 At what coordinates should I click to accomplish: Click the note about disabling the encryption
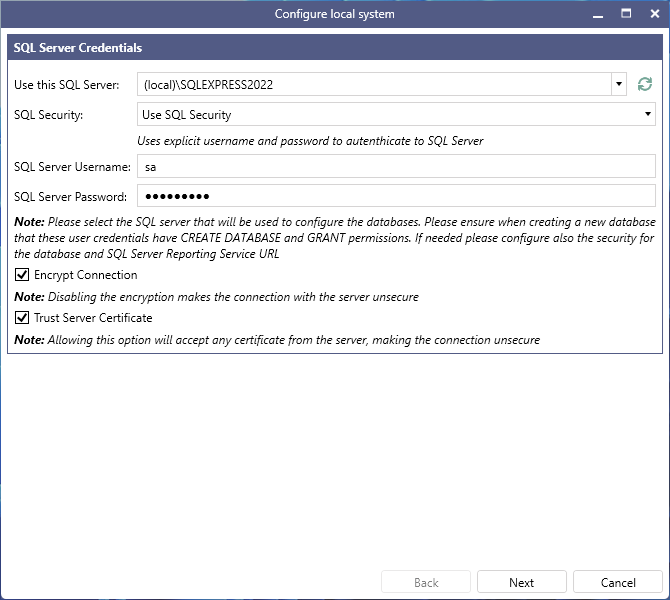(216, 297)
